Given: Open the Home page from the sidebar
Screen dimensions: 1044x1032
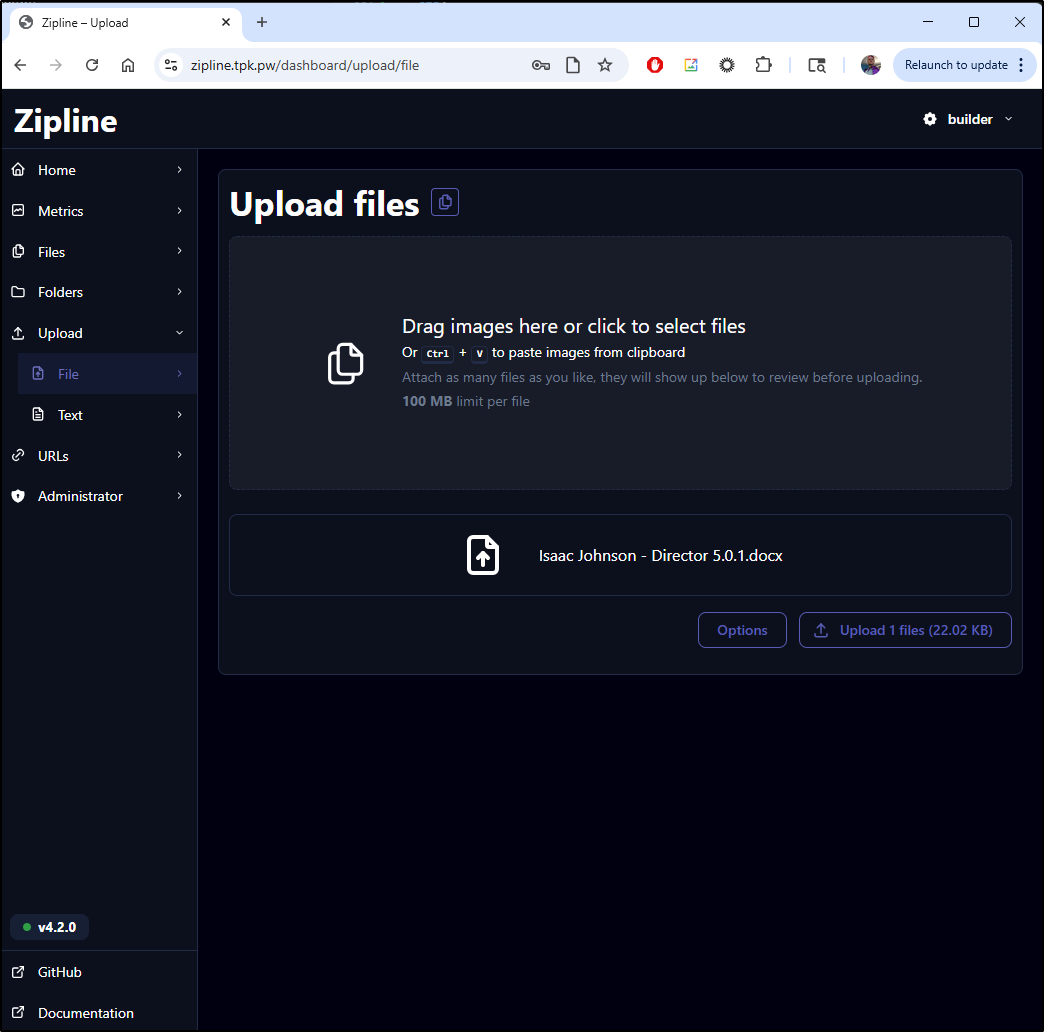Looking at the screenshot, I should tap(99, 170).
